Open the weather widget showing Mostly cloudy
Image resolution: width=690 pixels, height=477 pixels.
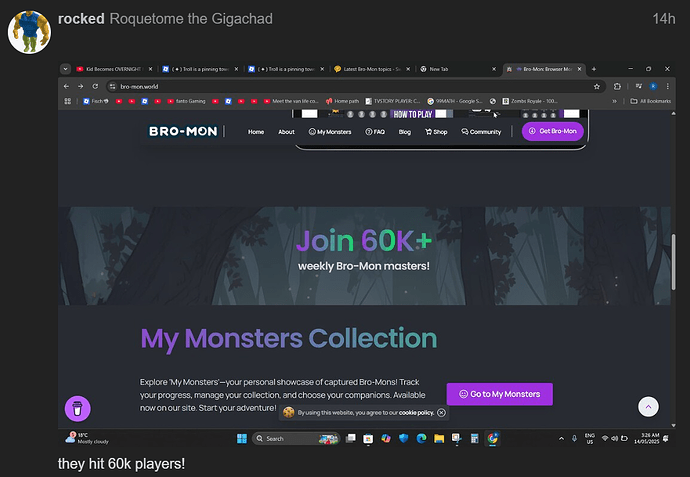pyautogui.click(x=87, y=438)
